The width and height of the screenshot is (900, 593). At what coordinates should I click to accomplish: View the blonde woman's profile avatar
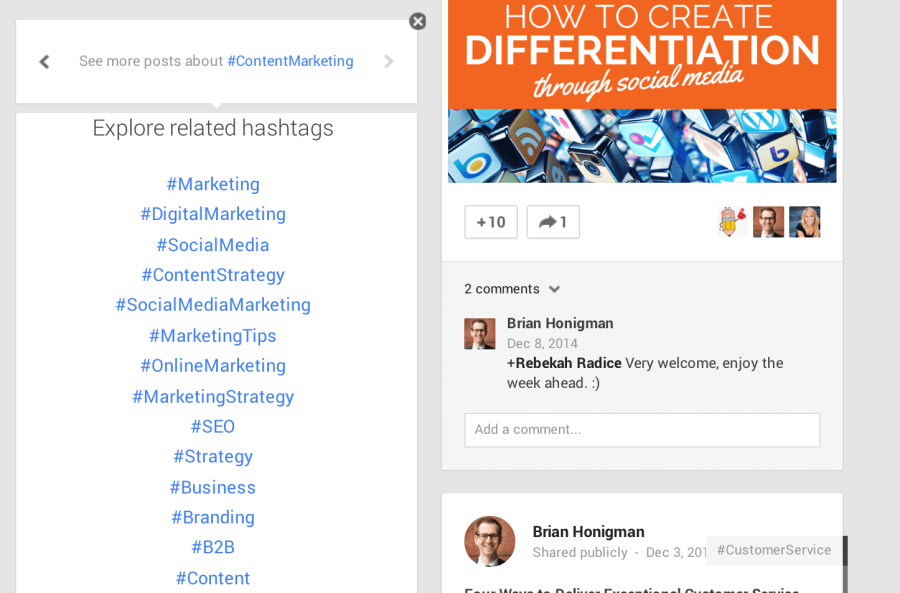pos(804,222)
